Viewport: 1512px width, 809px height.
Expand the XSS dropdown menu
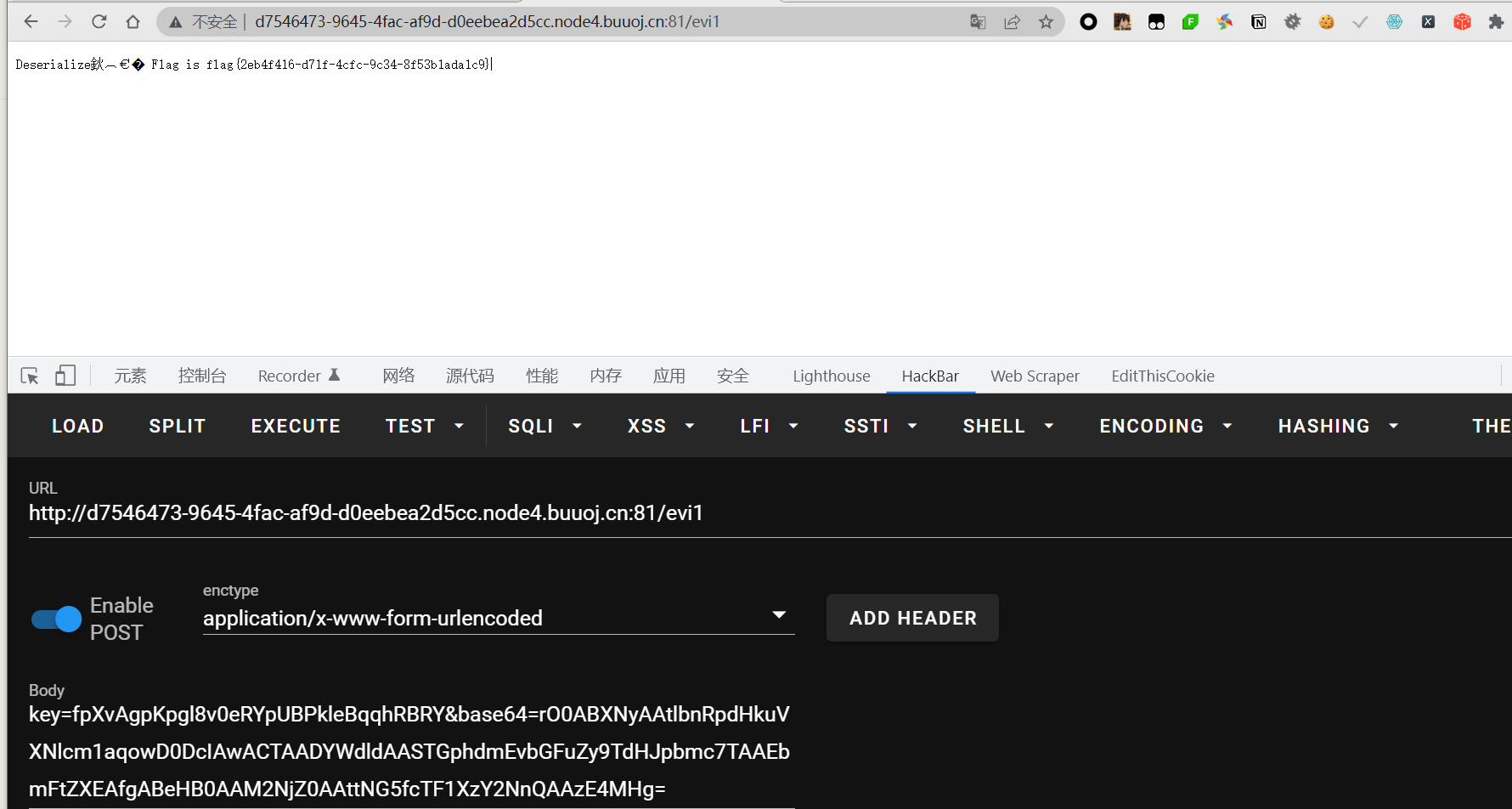[661, 426]
